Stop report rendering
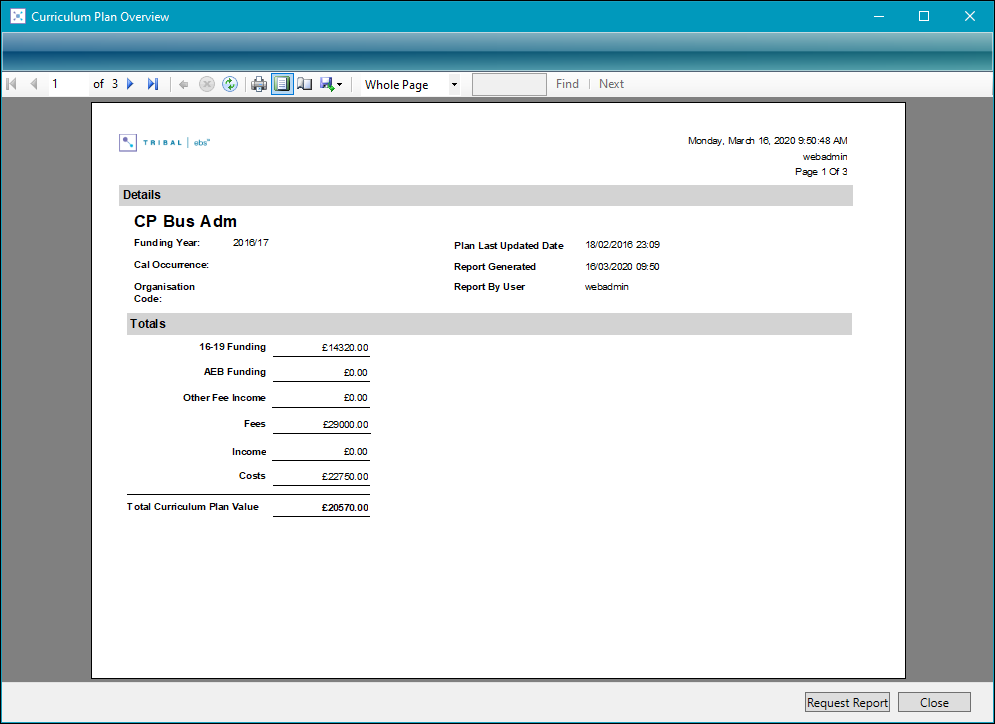Image resolution: width=995 pixels, height=724 pixels. tap(207, 85)
